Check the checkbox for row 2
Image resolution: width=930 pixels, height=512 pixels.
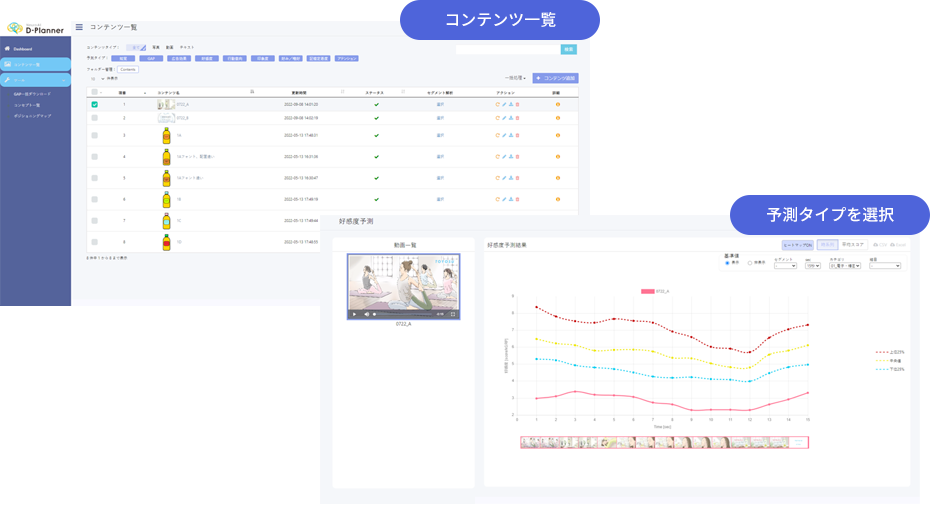(95, 118)
